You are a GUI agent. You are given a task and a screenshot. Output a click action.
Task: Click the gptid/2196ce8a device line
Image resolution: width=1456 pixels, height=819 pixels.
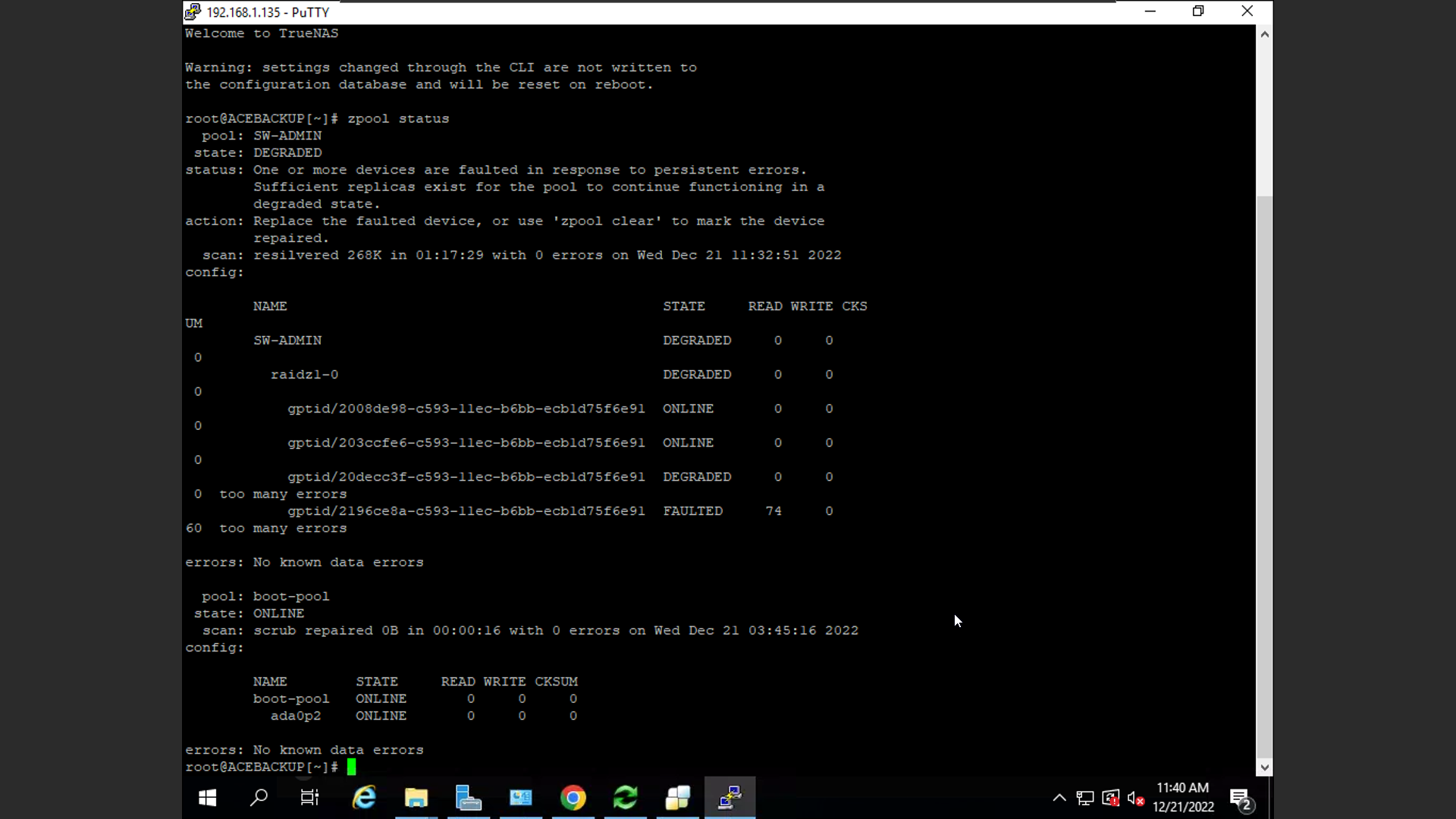coord(466,511)
